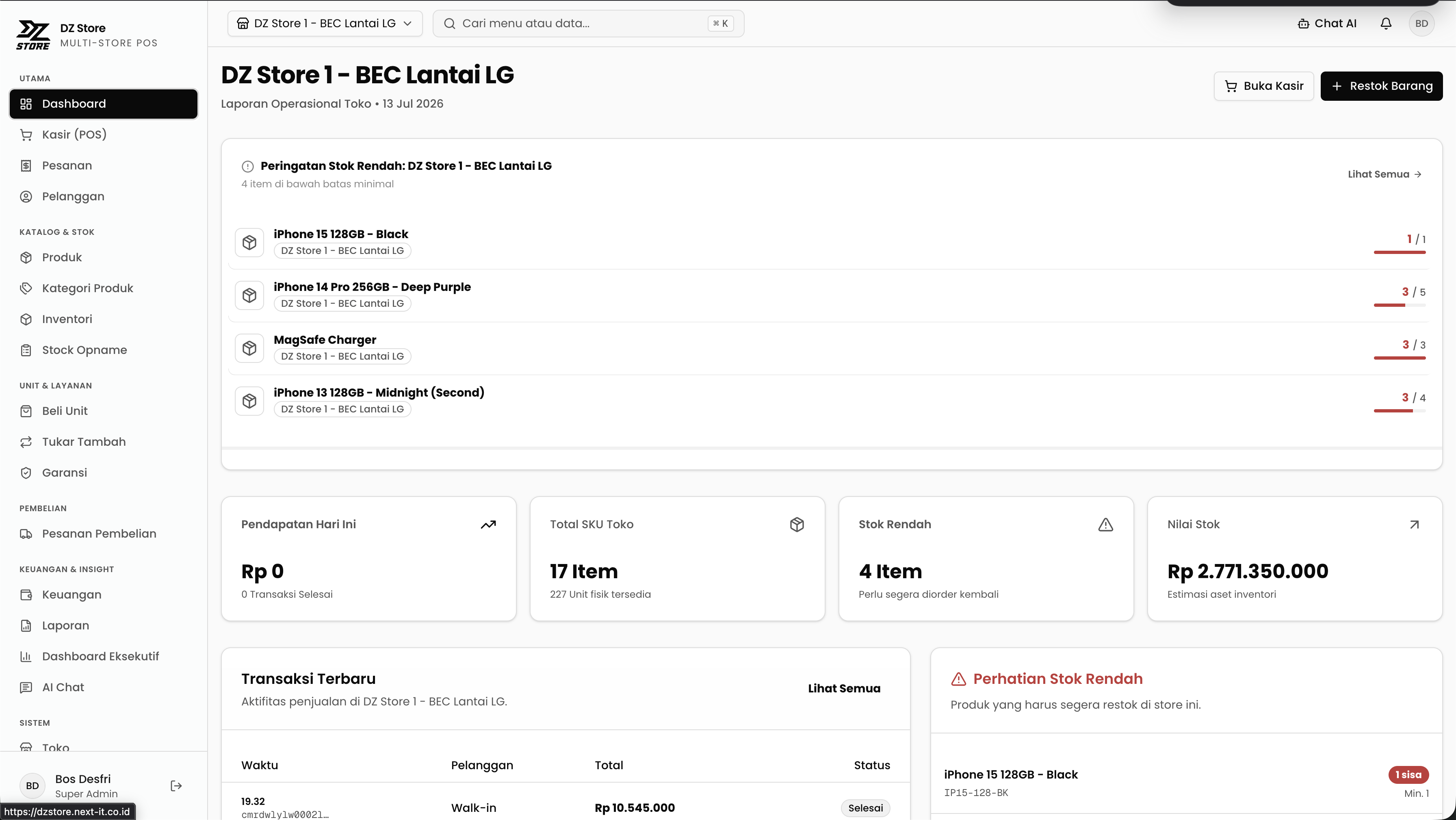The width and height of the screenshot is (1456, 820).
Task: Click the 17 Item SKU count
Action: pos(584,571)
